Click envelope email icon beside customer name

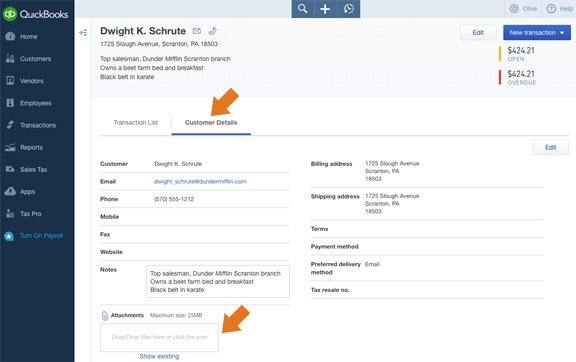pos(197,31)
